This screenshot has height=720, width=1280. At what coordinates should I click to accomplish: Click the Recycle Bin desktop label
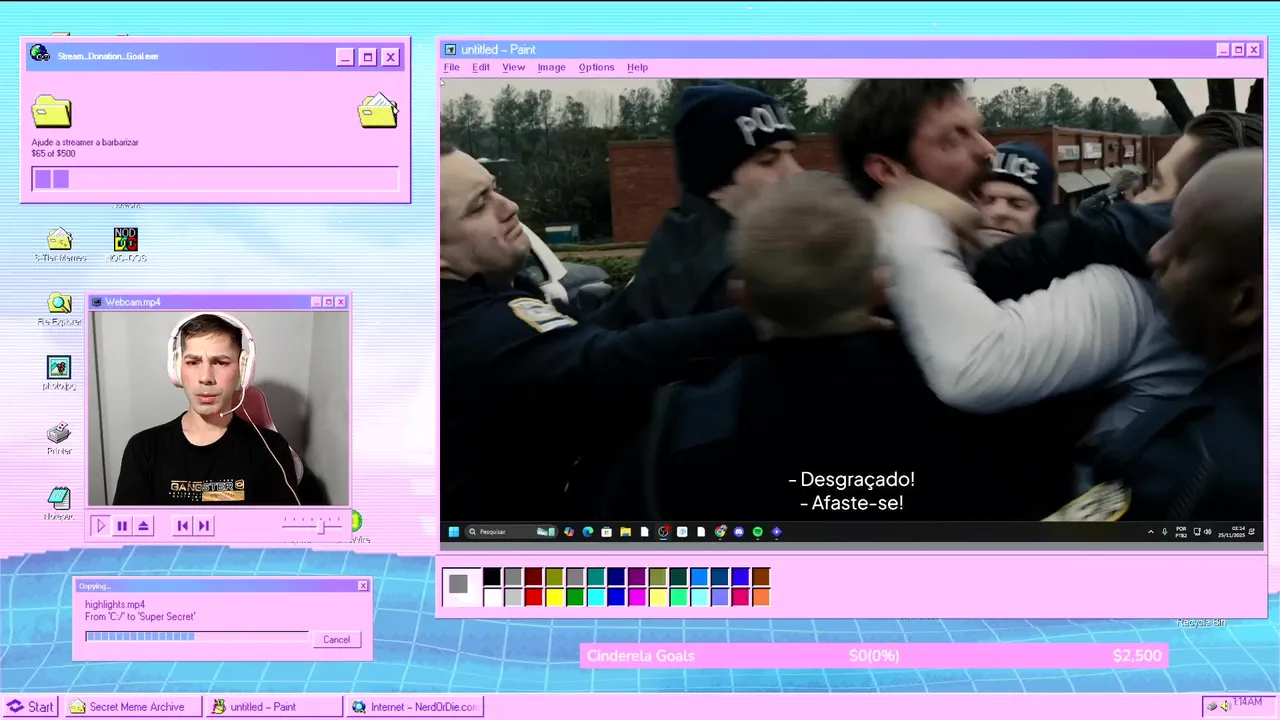coord(1201,623)
